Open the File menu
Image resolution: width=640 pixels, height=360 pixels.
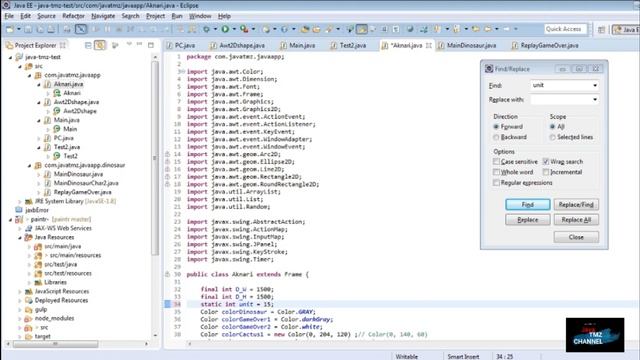pyautogui.click(x=9, y=16)
